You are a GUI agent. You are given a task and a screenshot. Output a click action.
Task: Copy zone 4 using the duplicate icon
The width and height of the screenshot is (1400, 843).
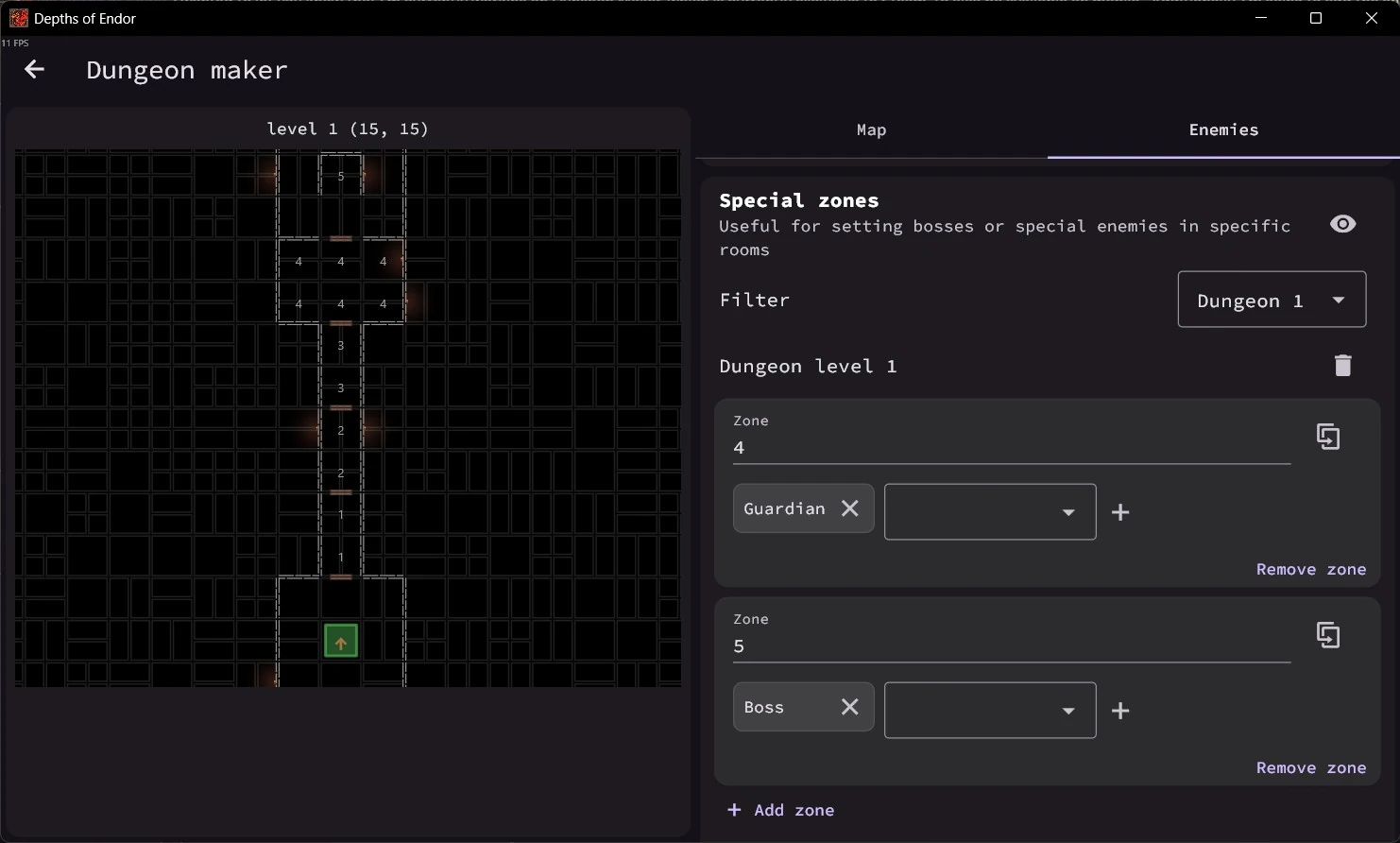click(1328, 437)
